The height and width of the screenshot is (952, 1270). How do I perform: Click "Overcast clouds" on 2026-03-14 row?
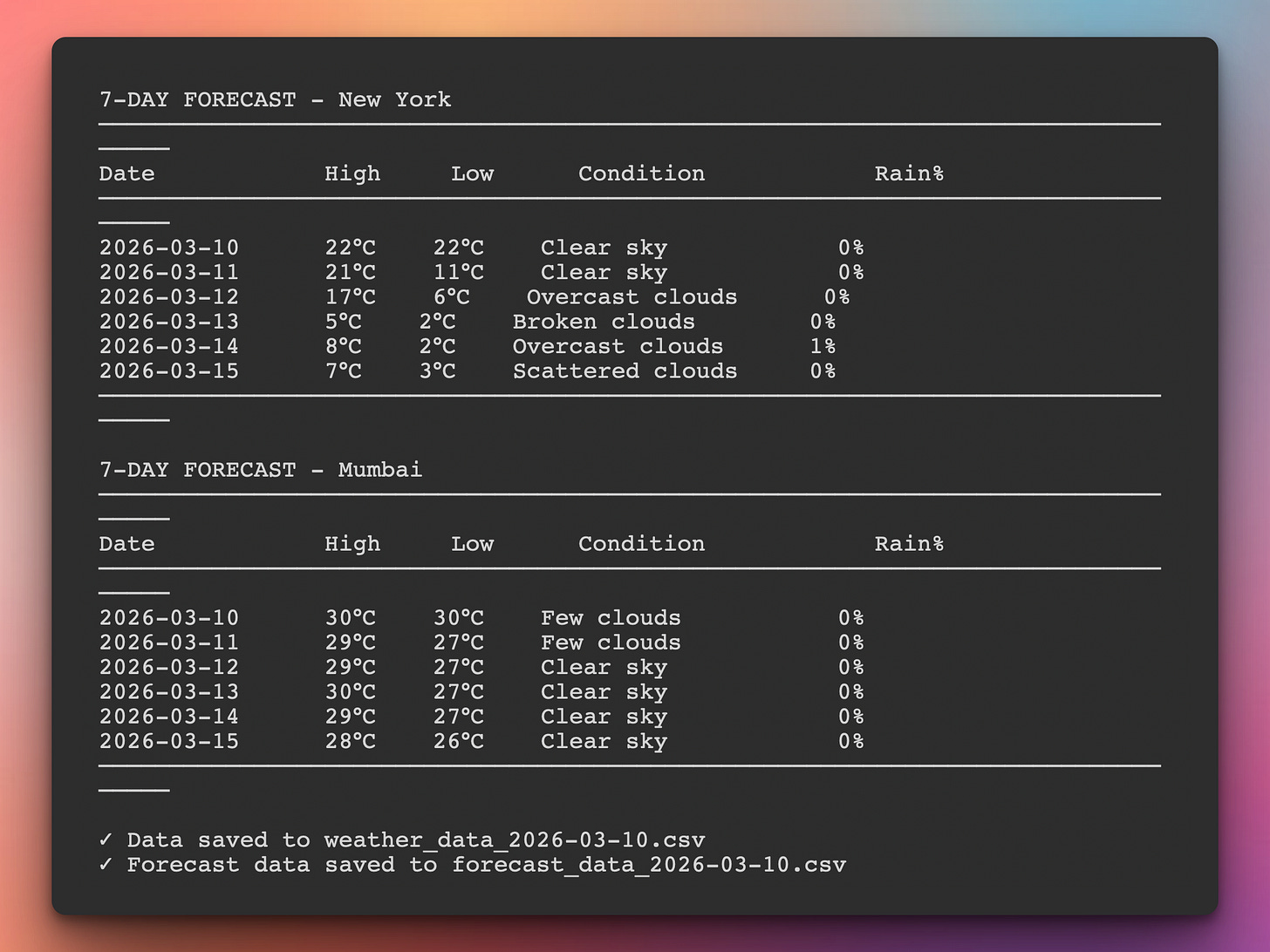pyautogui.click(x=618, y=346)
